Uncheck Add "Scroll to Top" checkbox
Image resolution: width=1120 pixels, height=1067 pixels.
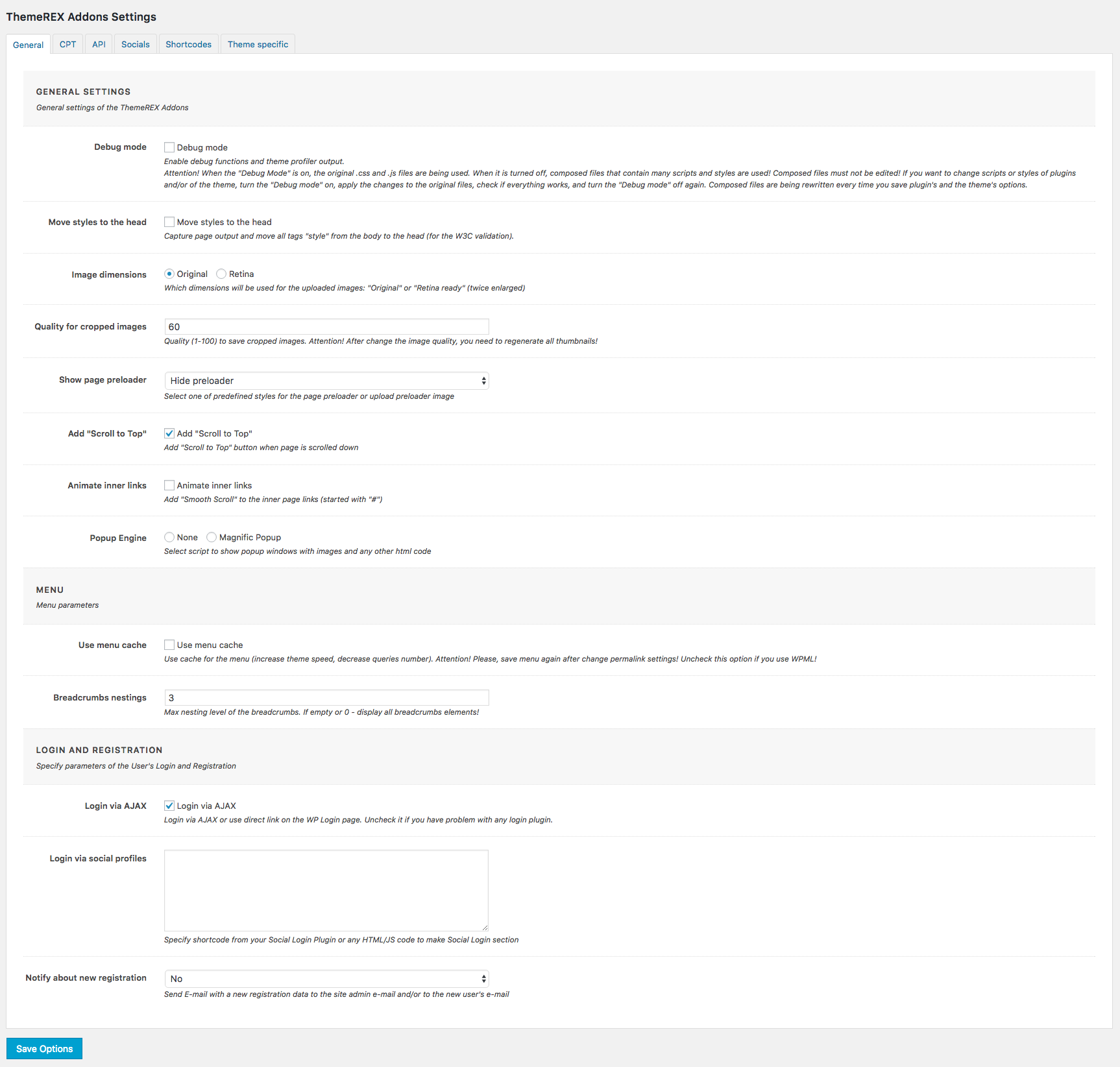(169, 433)
